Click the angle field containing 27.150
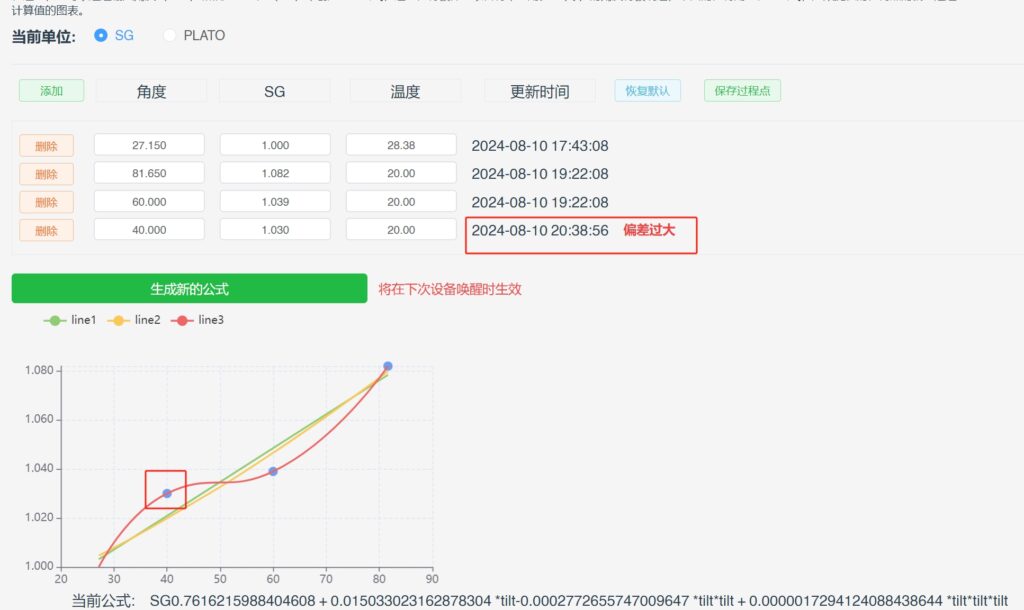Viewport: 1024px width, 610px height. tap(149, 145)
